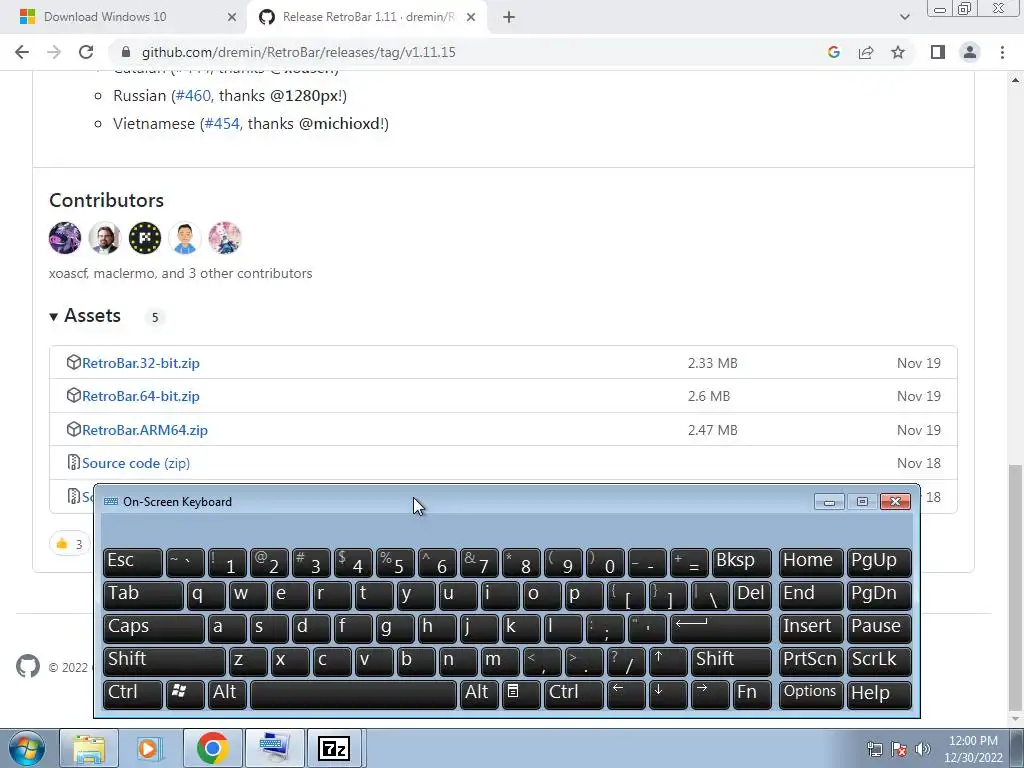Open On-Screen Keyboard Help
Viewport: 1024px width, 768px height.
(879, 694)
